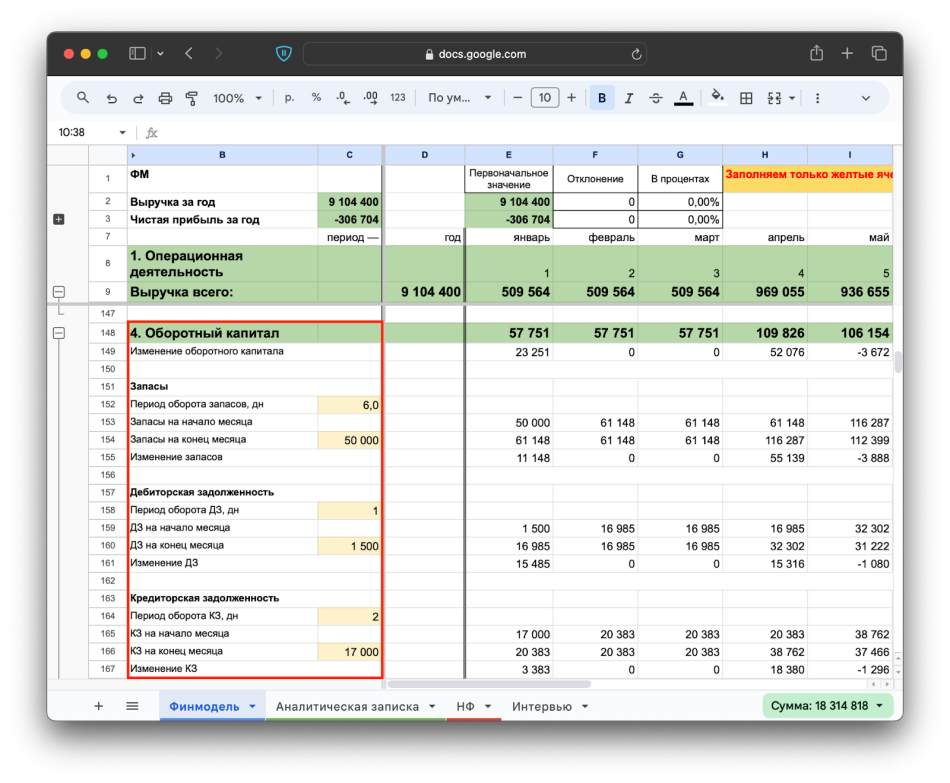This screenshot has width=950, height=783.
Task: Apply strikethrough formatting
Action: tap(656, 98)
